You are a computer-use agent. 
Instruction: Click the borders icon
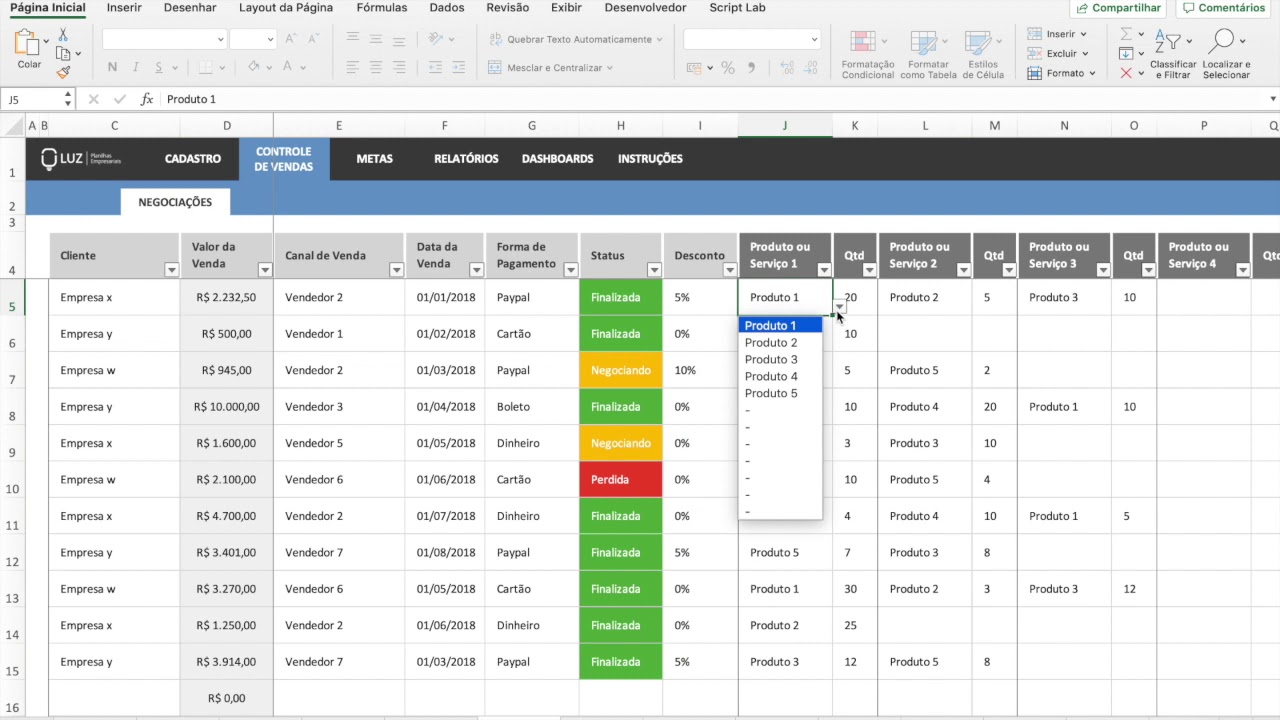(206, 68)
